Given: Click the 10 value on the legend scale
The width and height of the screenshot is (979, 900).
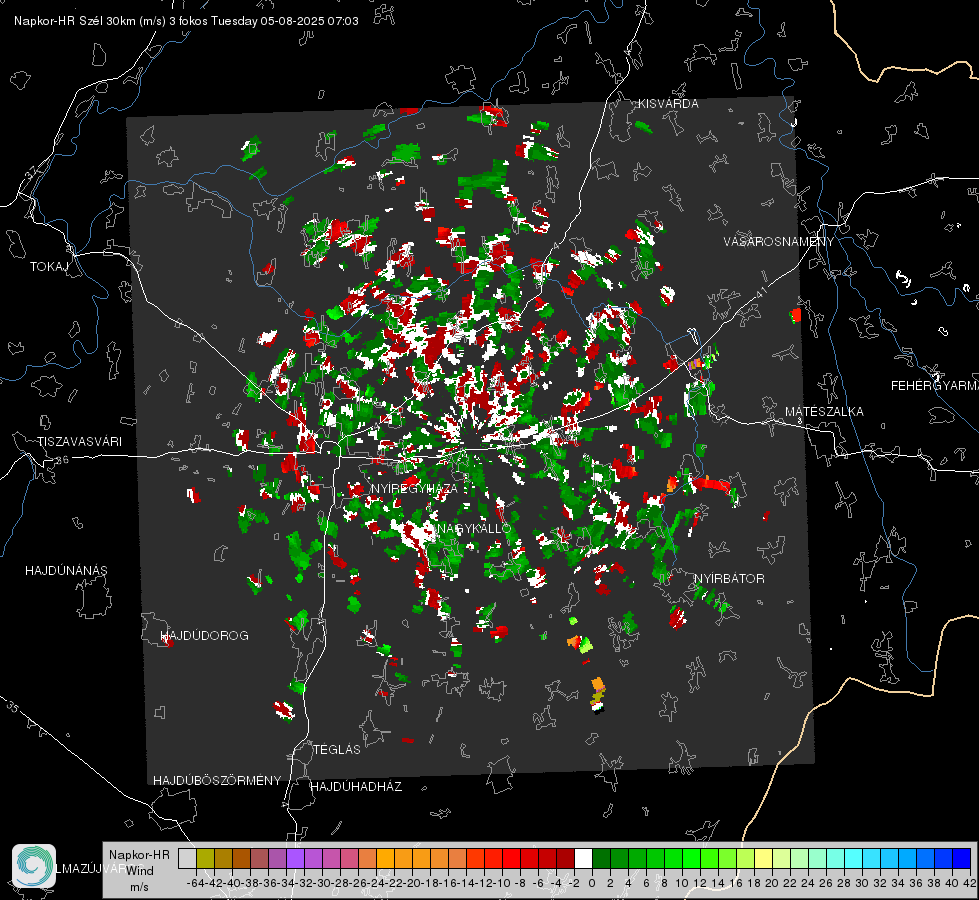Looking at the screenshot, I should click(681, 883).
